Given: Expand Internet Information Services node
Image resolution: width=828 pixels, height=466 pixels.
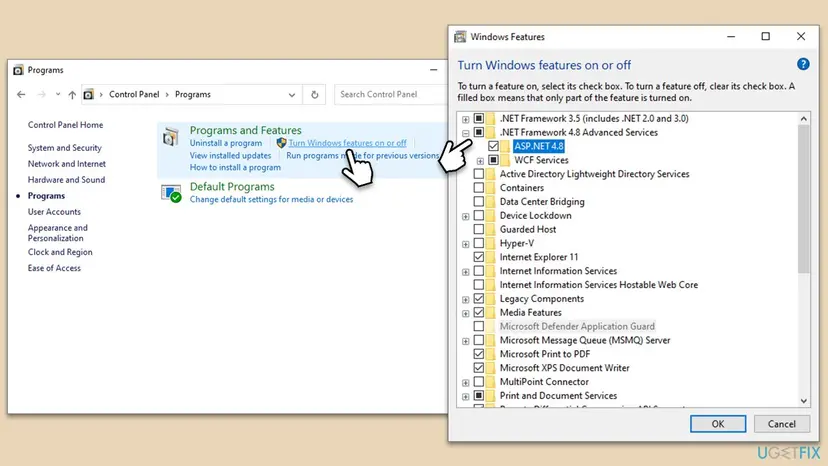Looking at the screenshot, I should (x=465, y=272).
